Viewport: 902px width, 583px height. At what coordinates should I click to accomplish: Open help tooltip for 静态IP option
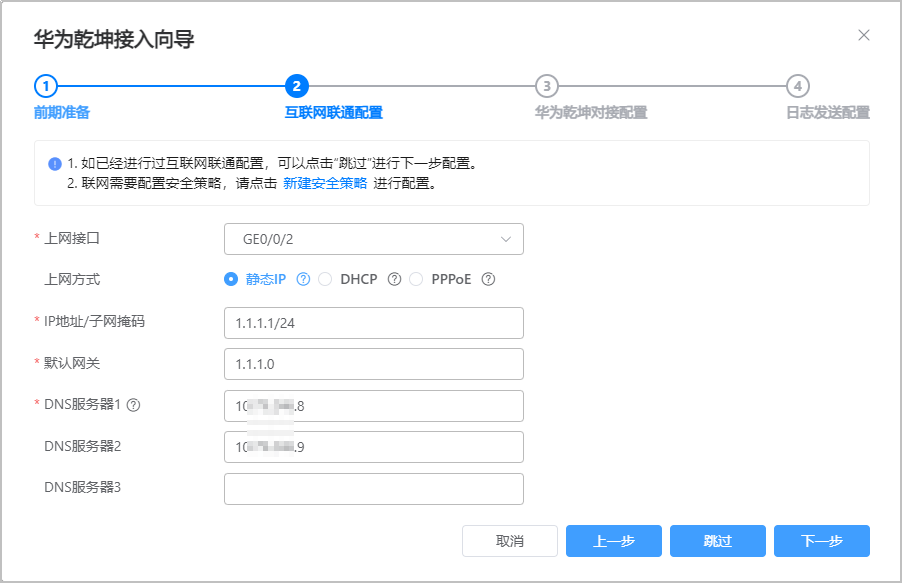pyautogui.click(x=303, y=279)
